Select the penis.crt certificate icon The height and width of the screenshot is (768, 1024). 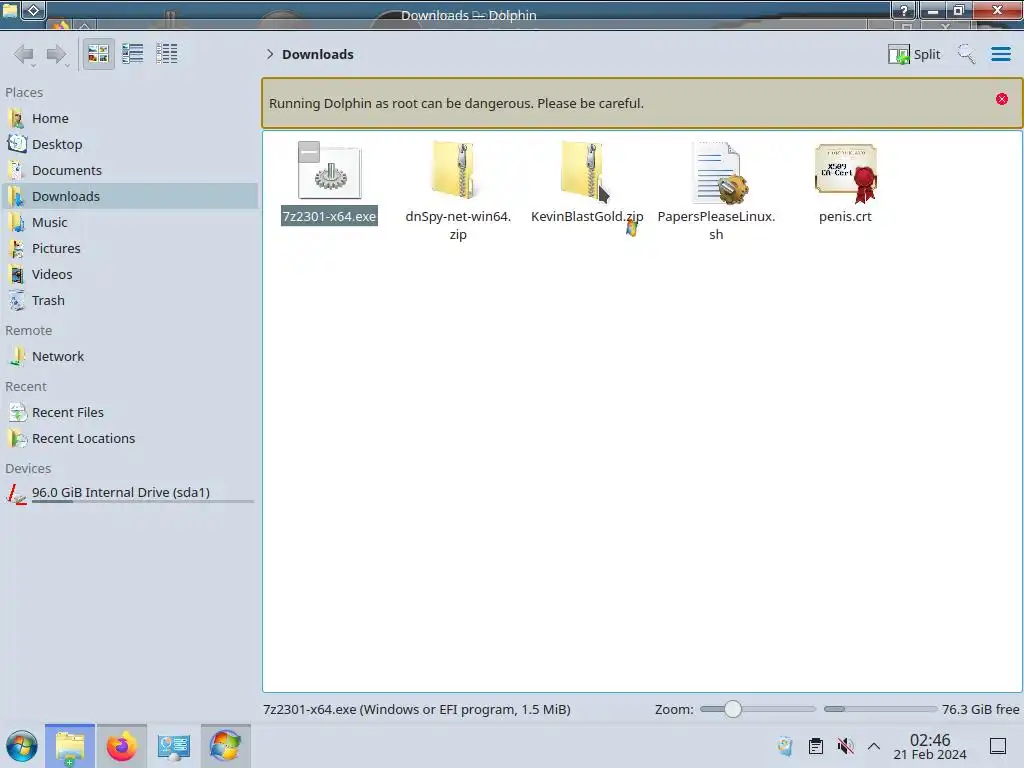(846, 173)
